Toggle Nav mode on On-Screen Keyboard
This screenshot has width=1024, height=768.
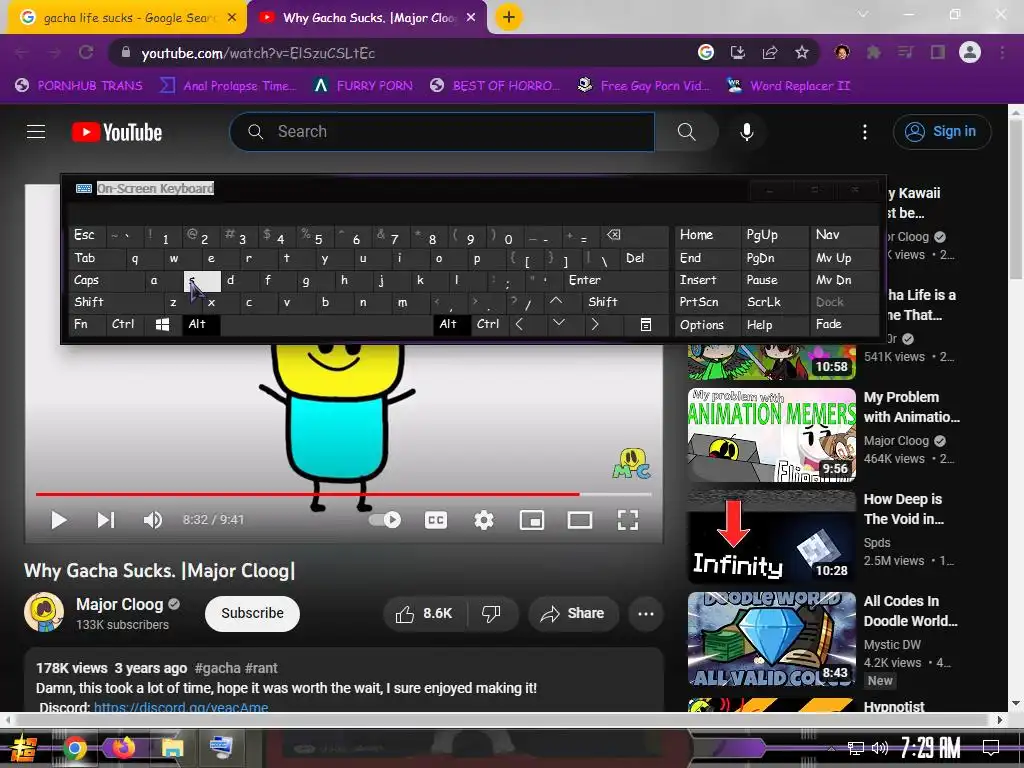(x=844, y=236)
